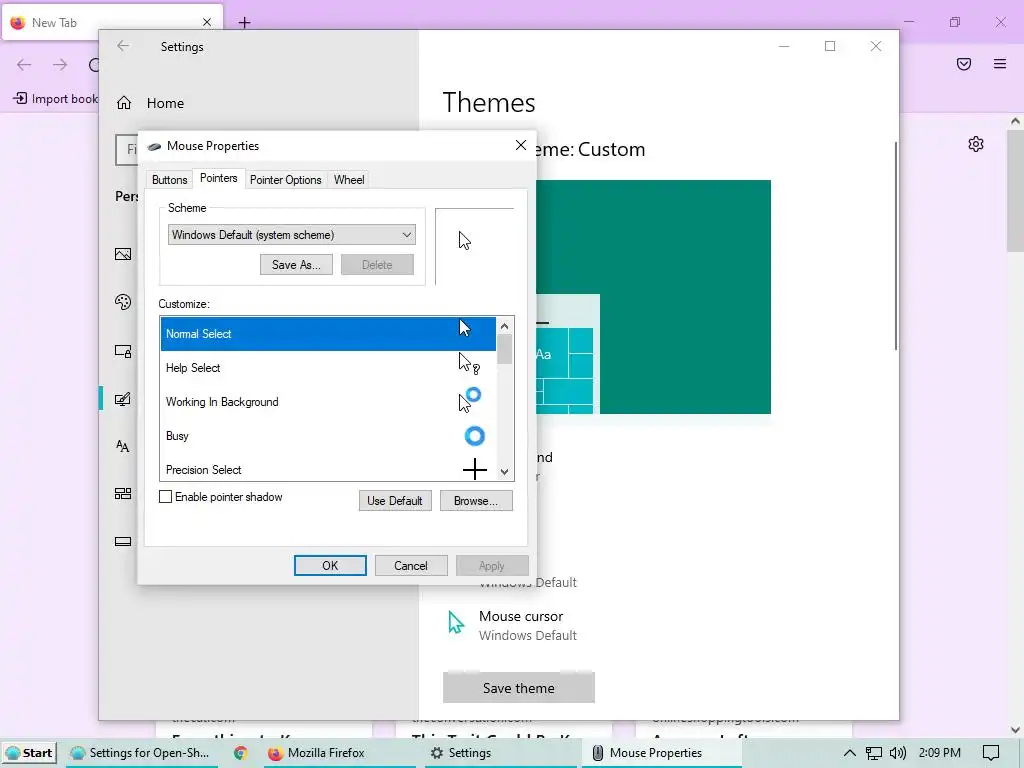Click Import bookmarks in Firefox toolbar
The height and width of the screenshot is (768, 1024).
pyautogui.click(x=56, y=99)
